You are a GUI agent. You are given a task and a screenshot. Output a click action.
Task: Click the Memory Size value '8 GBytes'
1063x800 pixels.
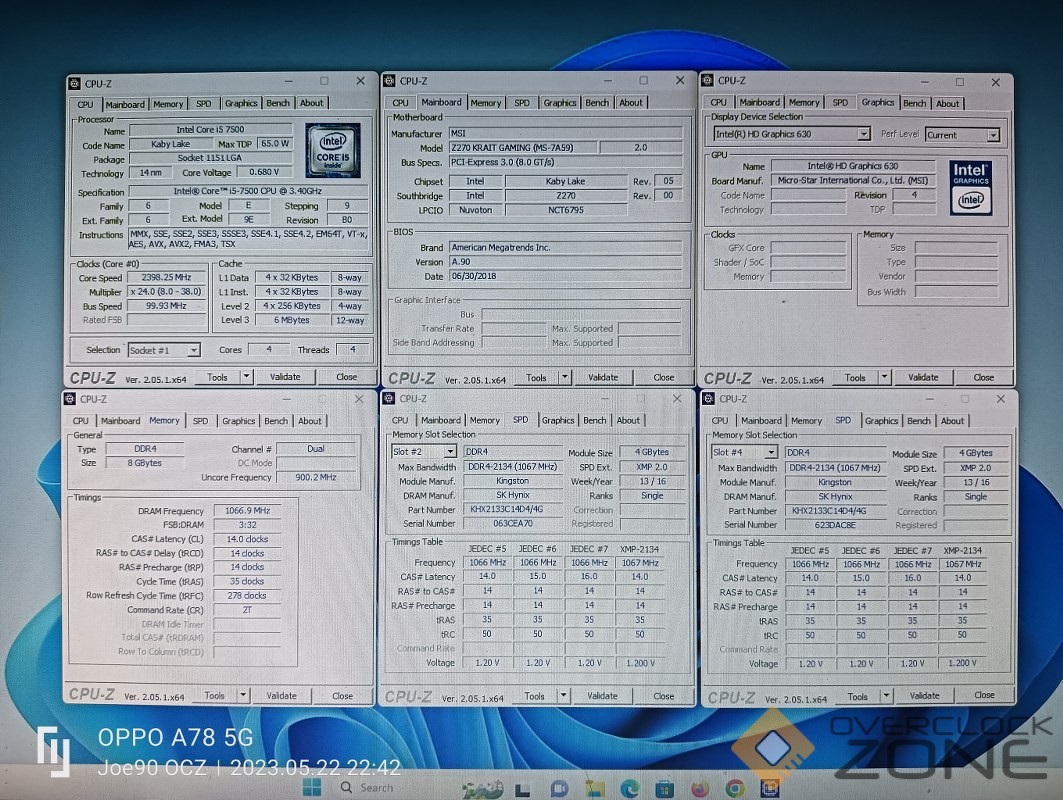tap(144, 463)
